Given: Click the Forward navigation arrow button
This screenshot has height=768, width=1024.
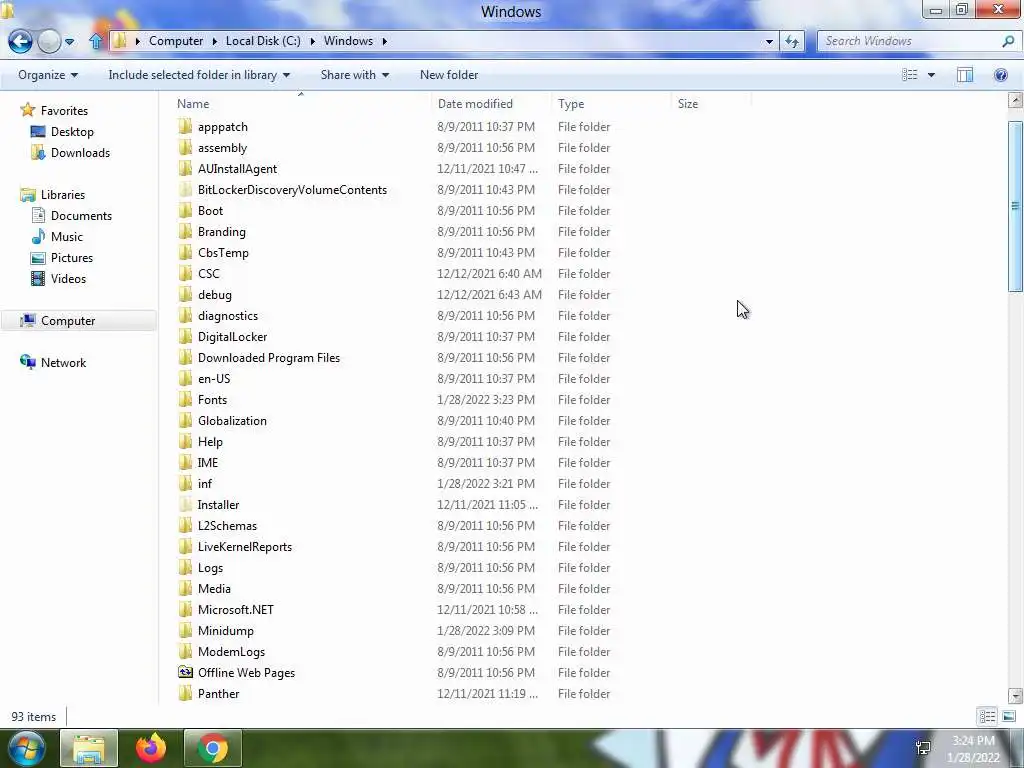Looking at the screenshot, I should pos(49,41).
